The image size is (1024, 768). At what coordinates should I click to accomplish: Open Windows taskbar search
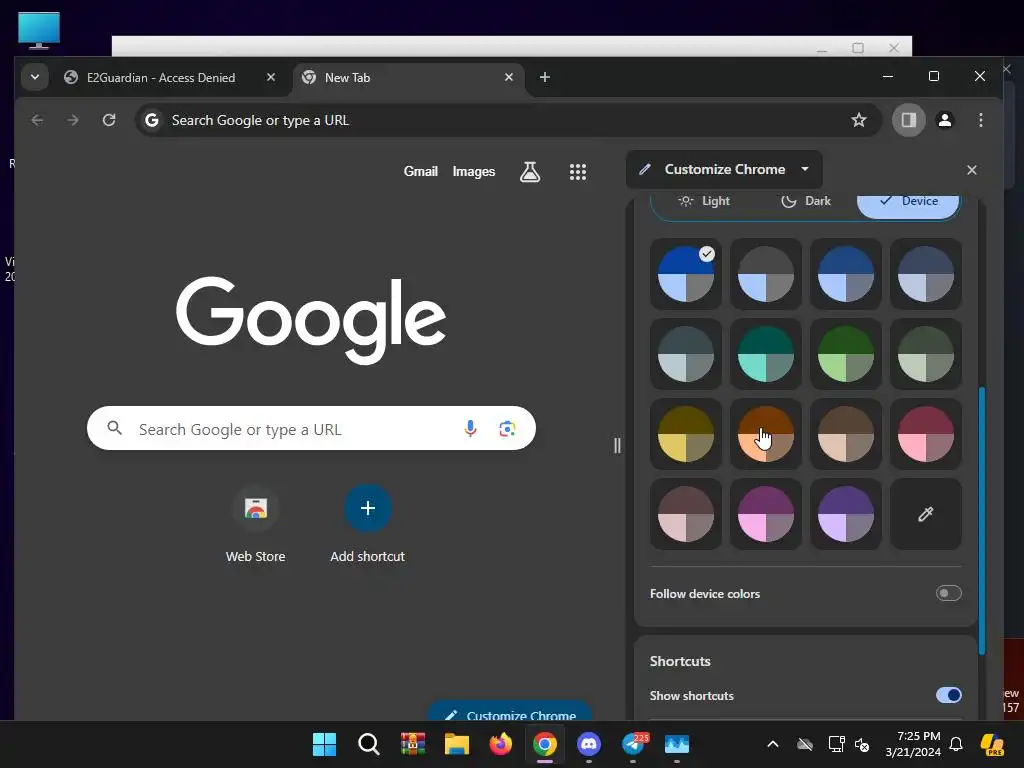tap(369, 744)
